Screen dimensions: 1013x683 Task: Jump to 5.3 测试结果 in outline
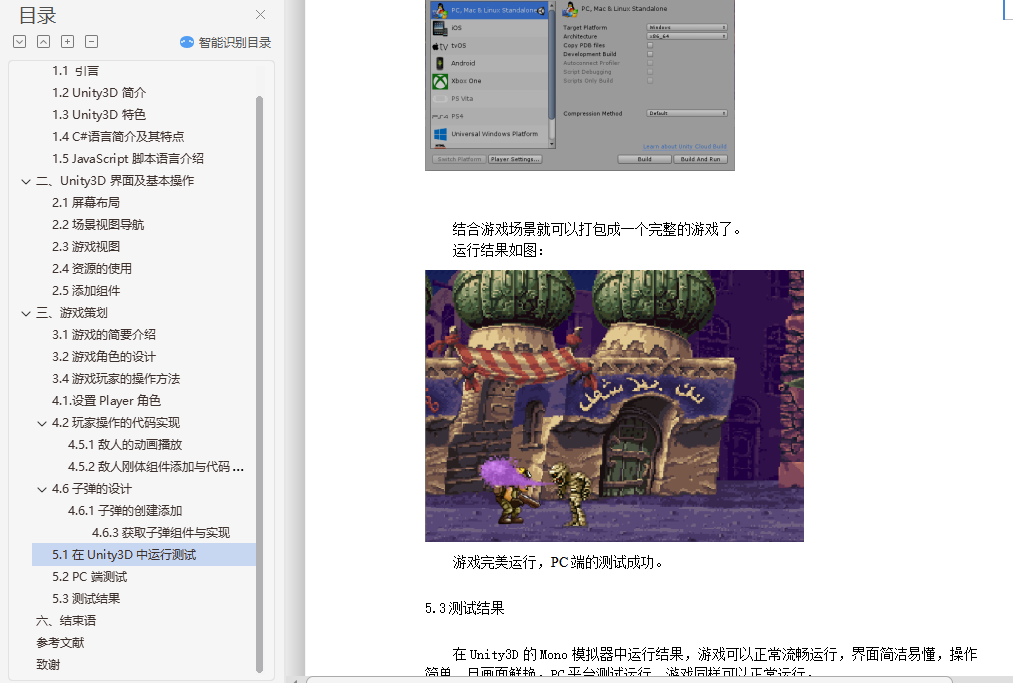pos(86,598)
